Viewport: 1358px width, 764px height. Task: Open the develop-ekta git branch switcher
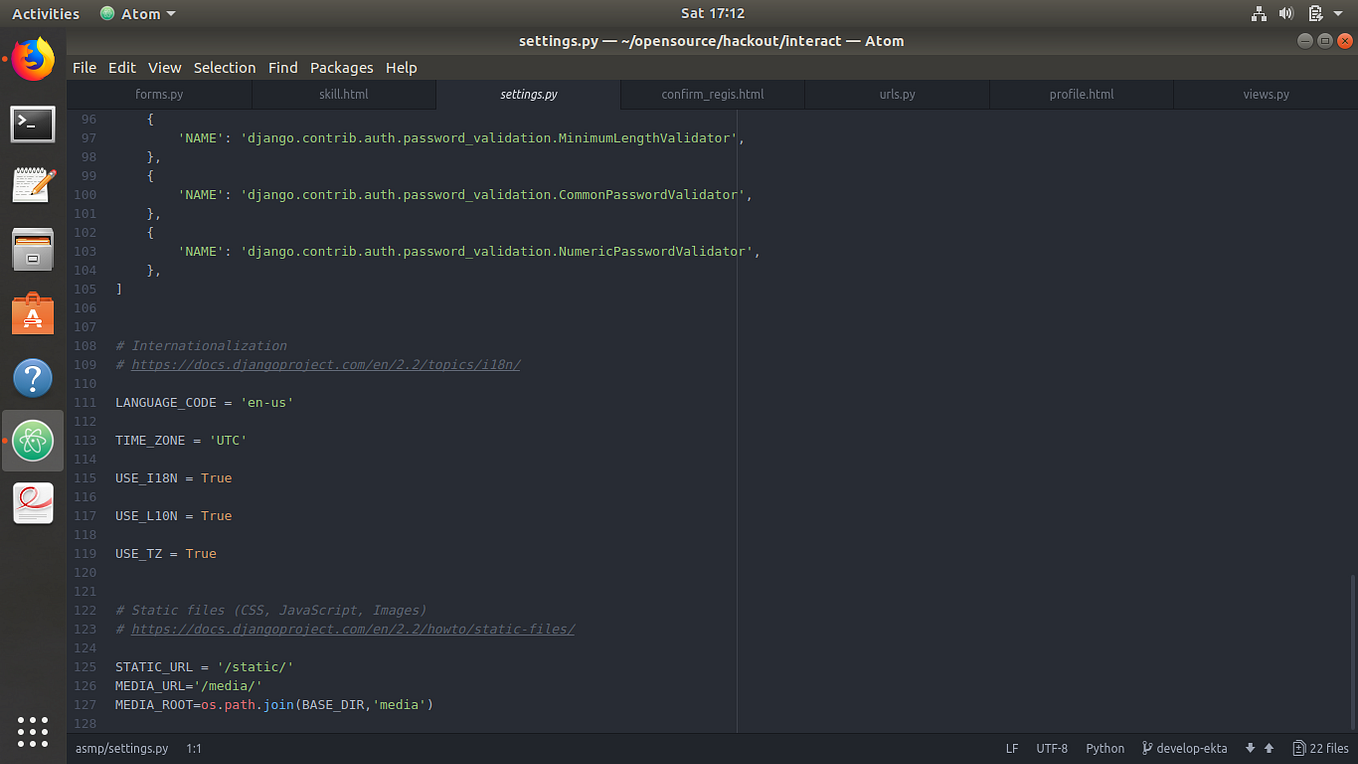(x=1185, y=748)
